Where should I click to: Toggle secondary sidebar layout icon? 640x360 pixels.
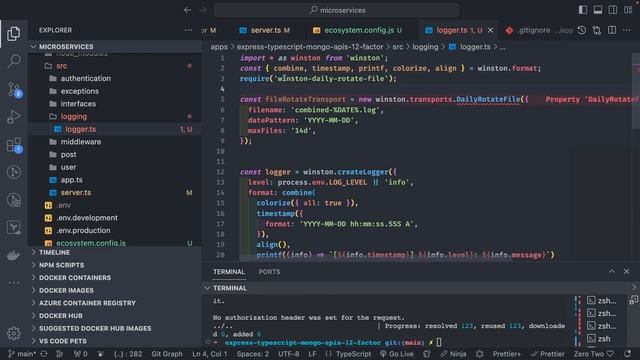(613, 10)
